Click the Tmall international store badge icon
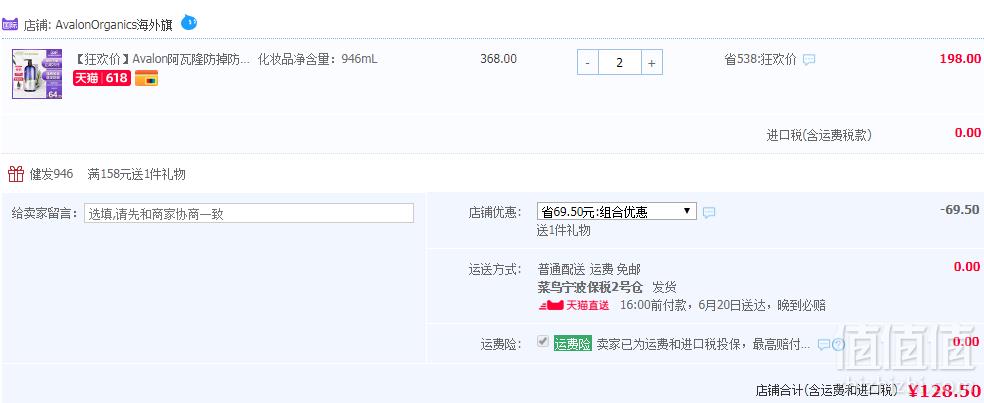Image resolution: width=984 pixels, height=403 pixels. (9, 24)
